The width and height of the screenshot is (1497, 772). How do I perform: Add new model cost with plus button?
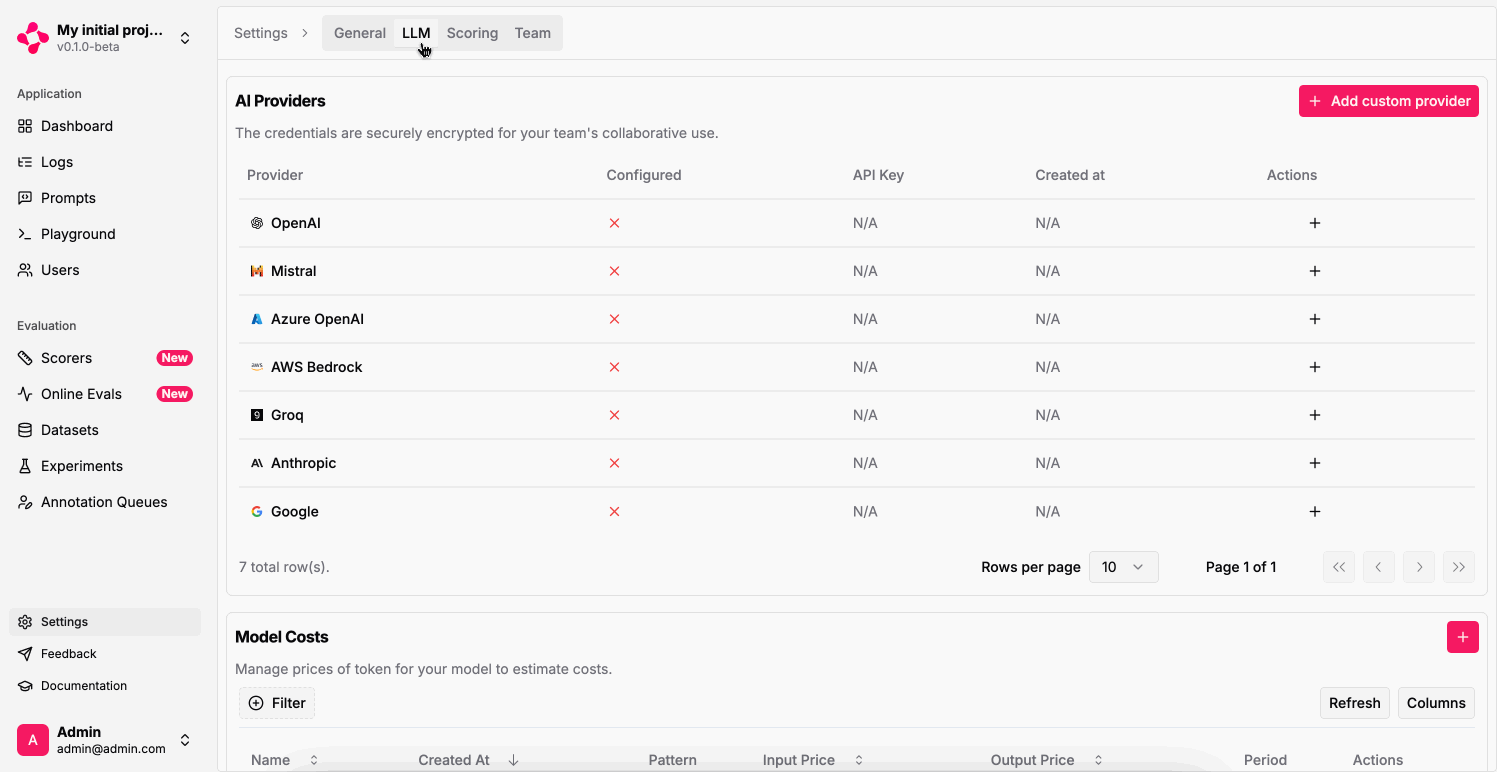coord(1463,637)
